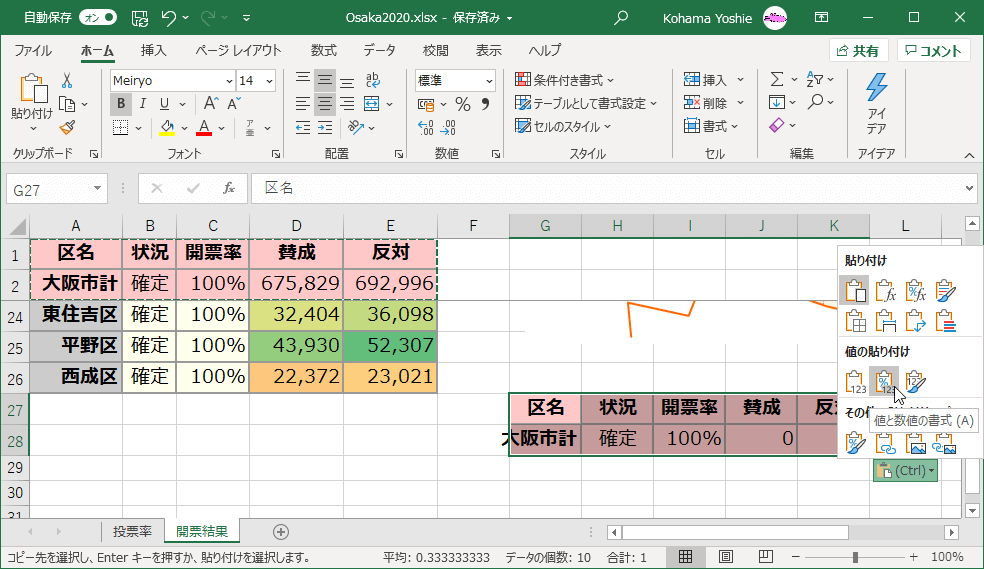Open the font size 14 dropdown

point(269,81)
